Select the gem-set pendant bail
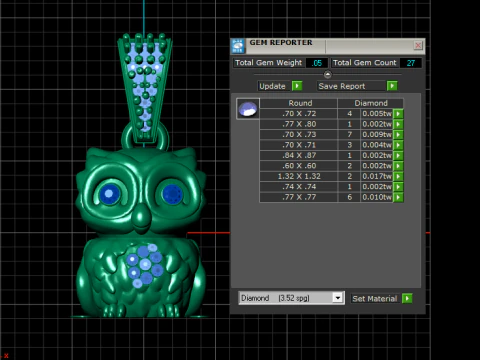 pos(145,88)
